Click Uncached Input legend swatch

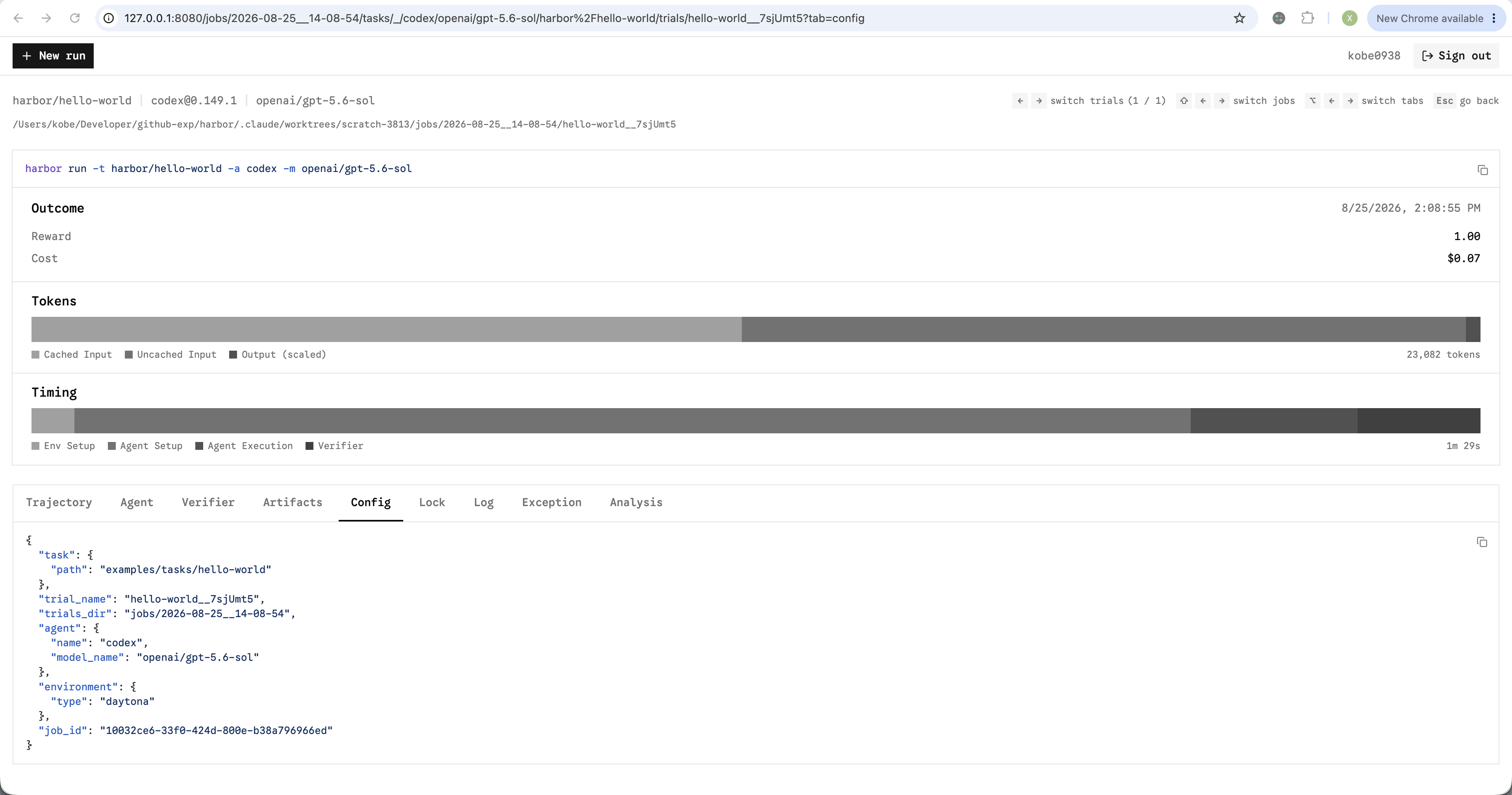click(128, 355)
